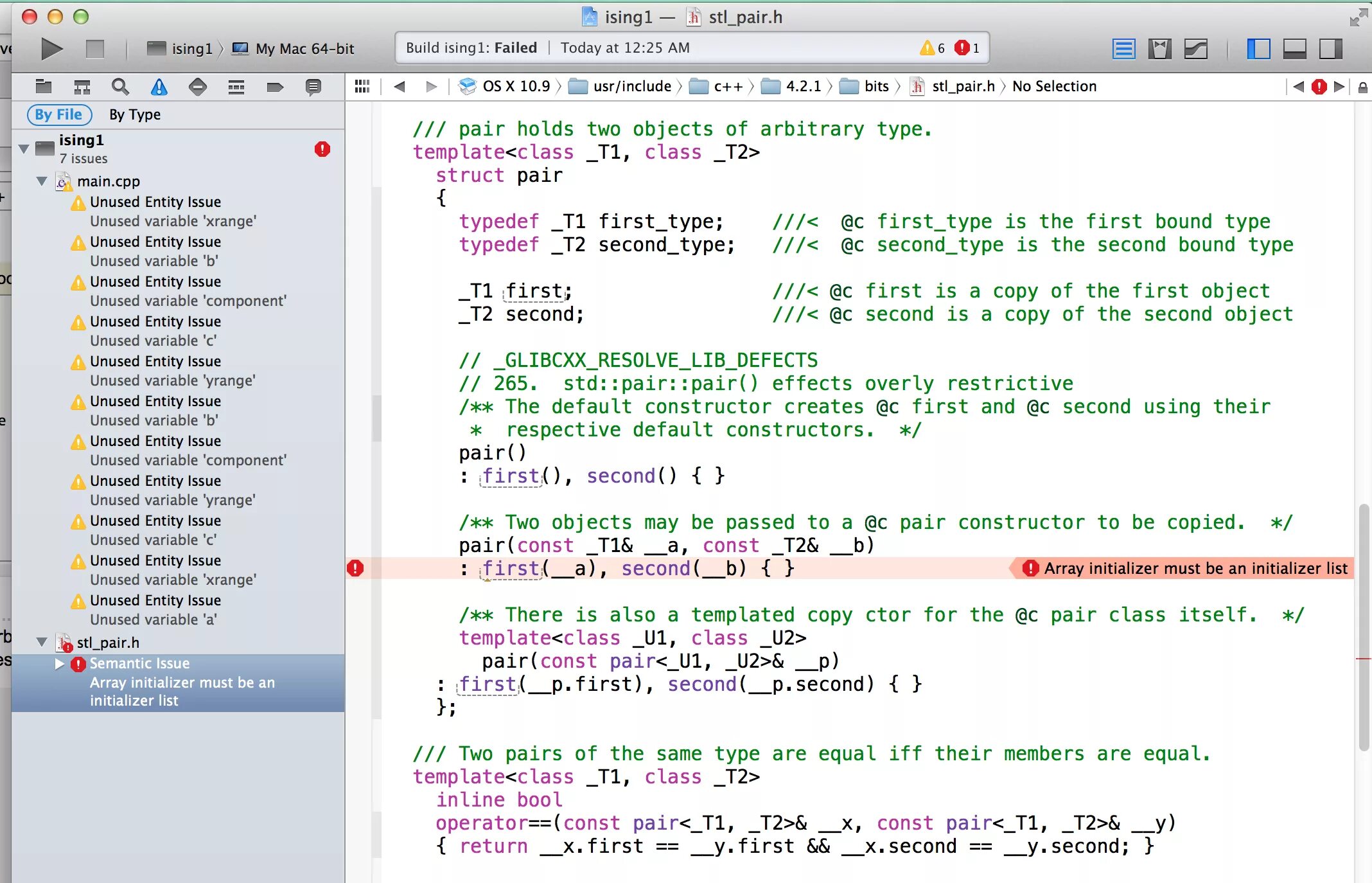Open the bits breadcrumb dropdown
Screen dimensions: 1372x883
(875, 86)
